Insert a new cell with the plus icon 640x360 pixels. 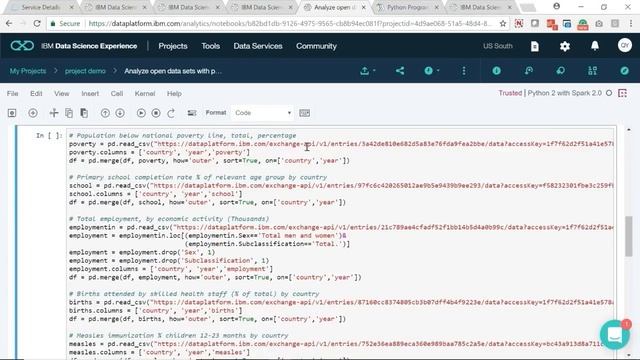(x=33, y=113)
